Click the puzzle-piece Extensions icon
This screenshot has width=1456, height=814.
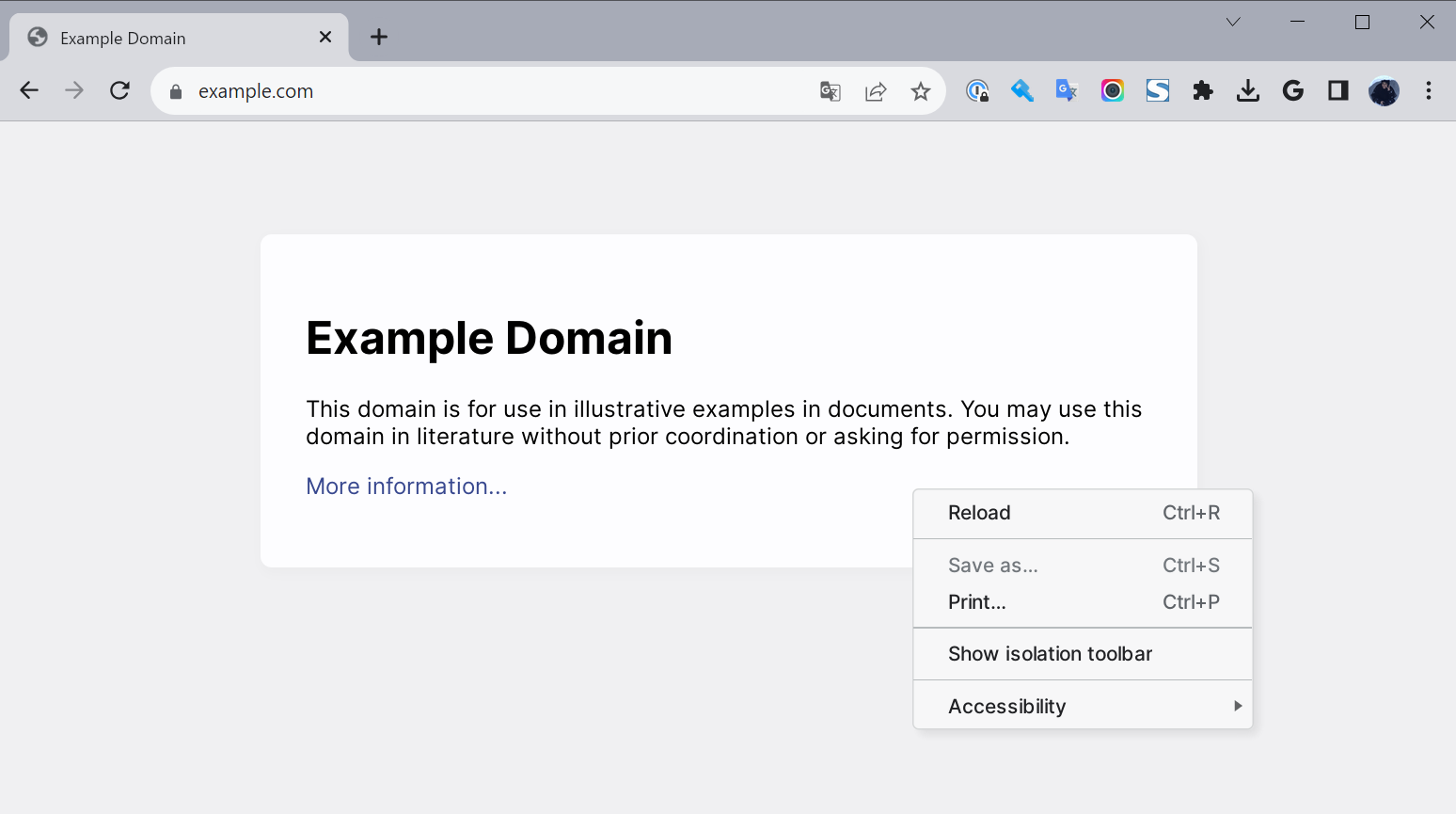tap(1202, 90)
